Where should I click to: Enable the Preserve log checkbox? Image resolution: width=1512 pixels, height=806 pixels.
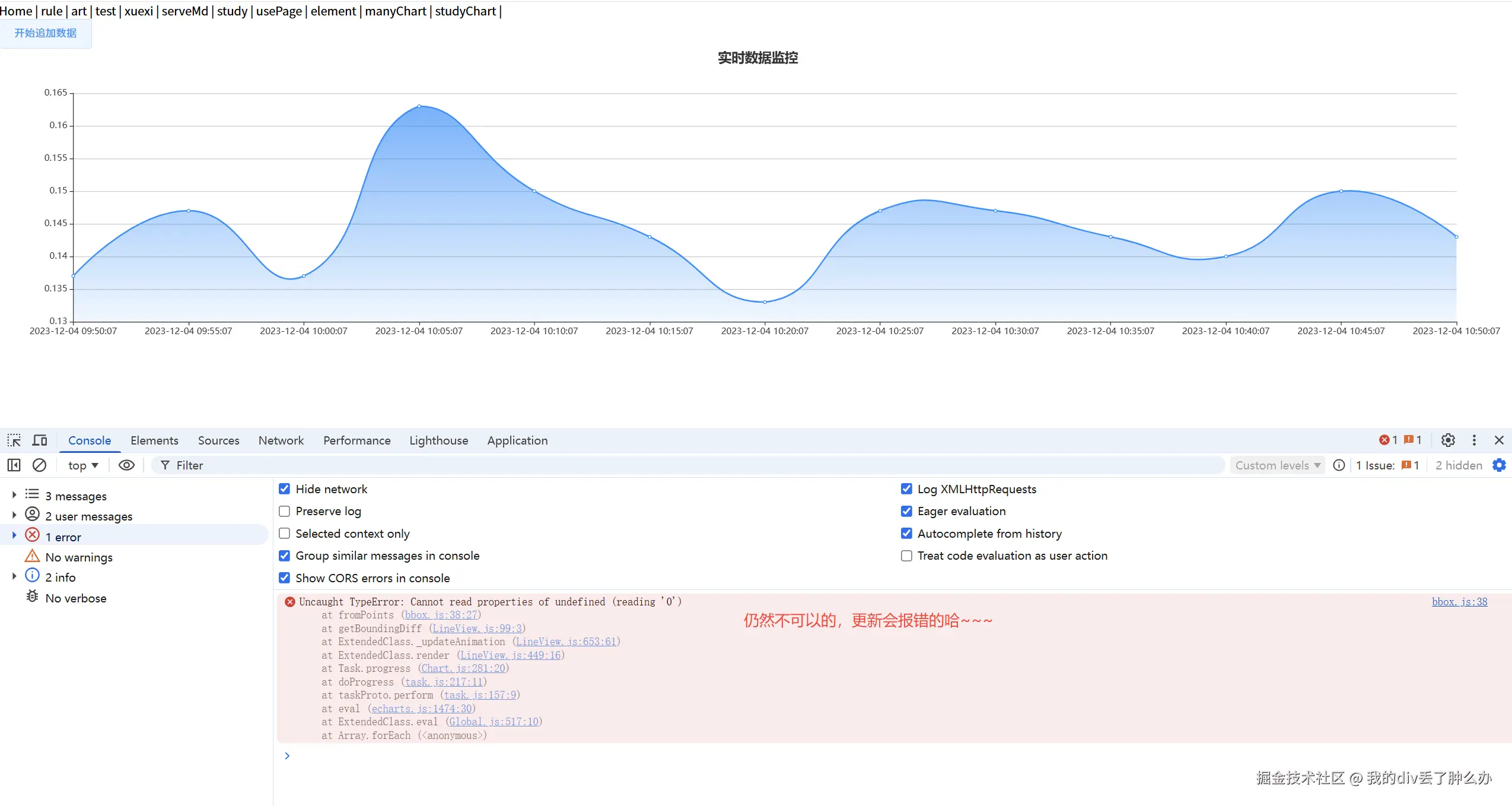(x=285, y=511)
